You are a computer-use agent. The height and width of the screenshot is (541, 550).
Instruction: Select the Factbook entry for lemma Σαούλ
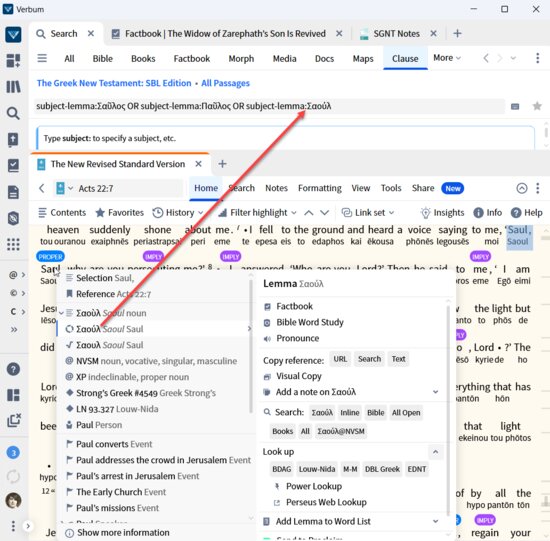click(x=294, y=306)
